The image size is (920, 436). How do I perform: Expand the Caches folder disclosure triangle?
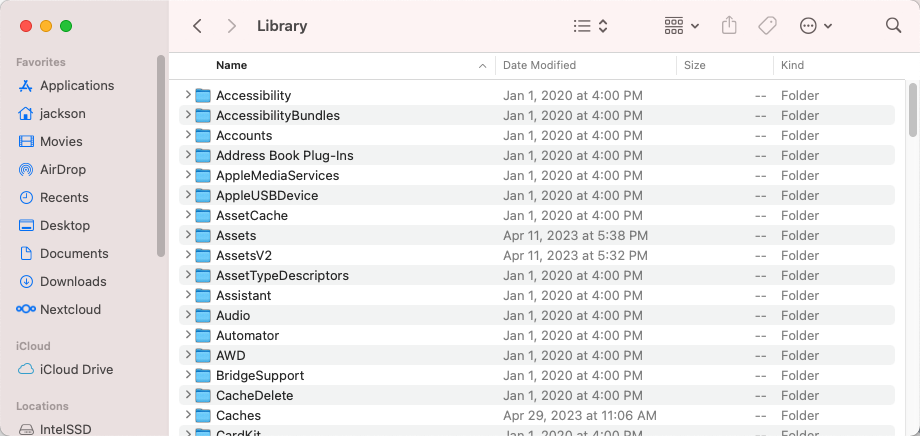coord(188,415)
